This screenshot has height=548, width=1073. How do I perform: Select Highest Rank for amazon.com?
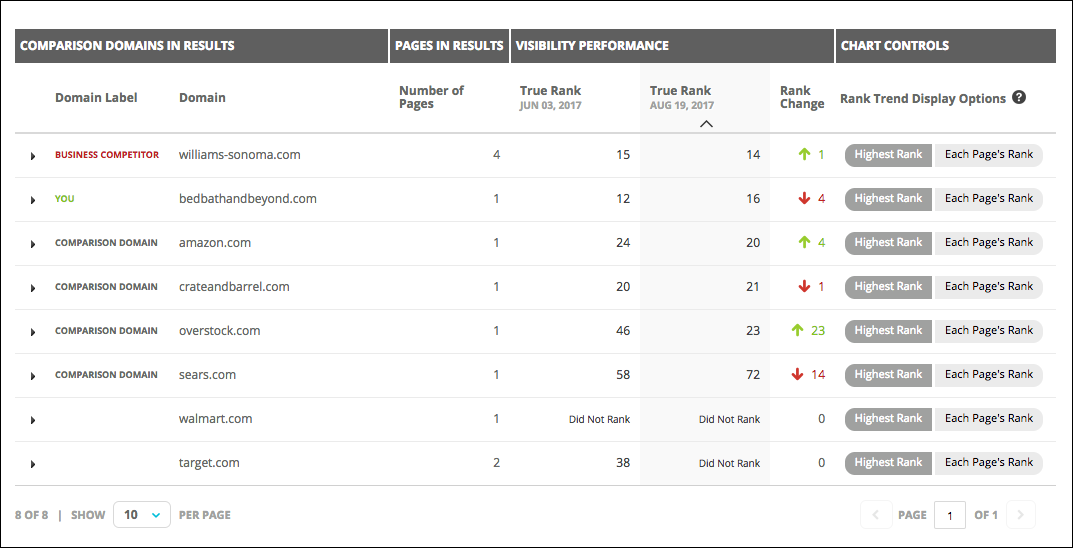pyautogui.click(x=888, y=243)
